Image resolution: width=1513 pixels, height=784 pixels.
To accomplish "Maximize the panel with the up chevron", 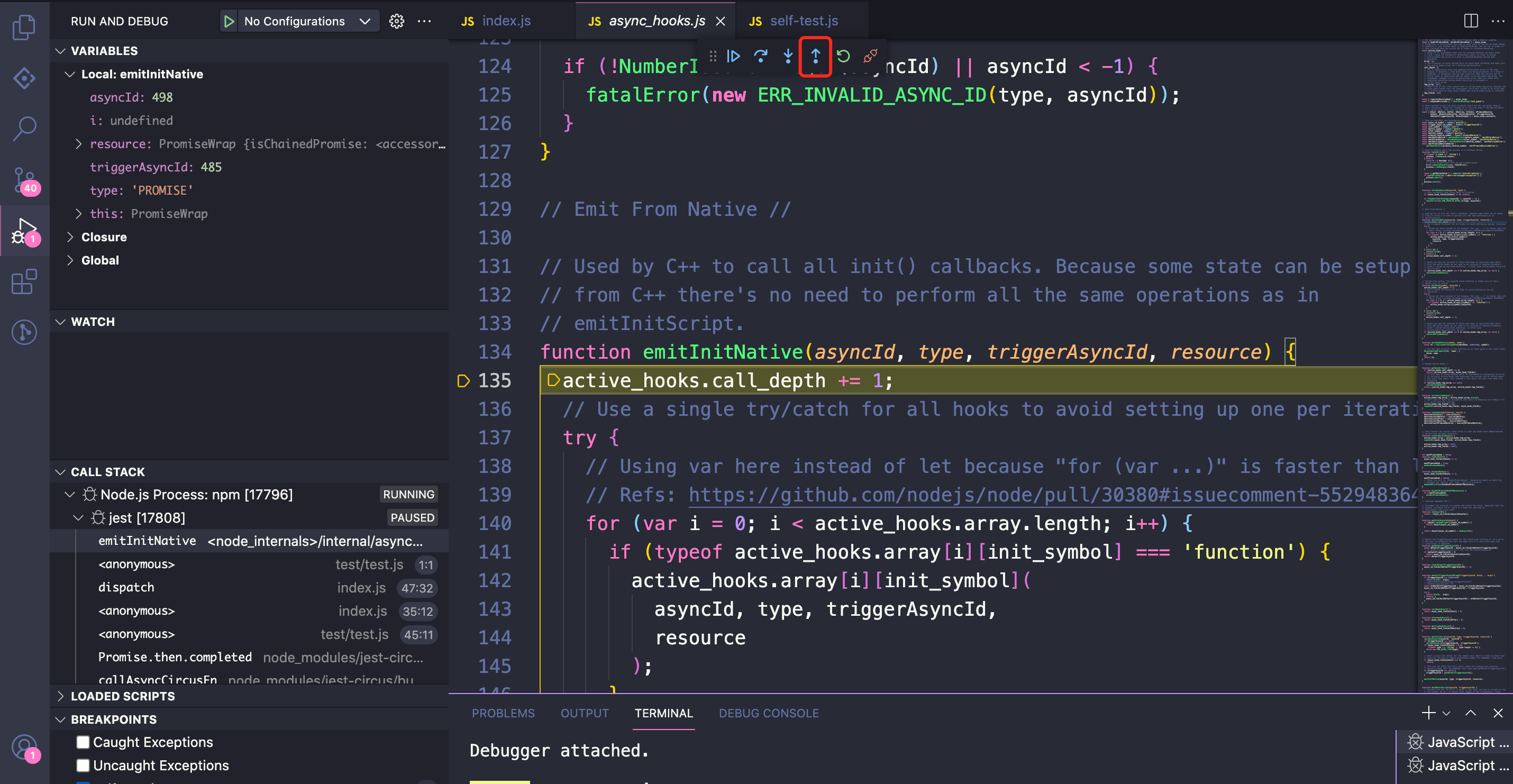I will coord(1471,713).
